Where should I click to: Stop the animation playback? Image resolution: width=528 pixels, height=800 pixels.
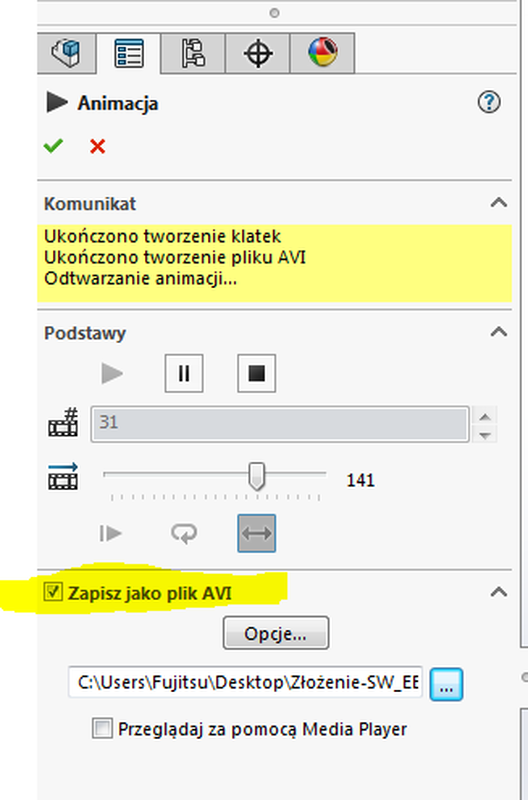tap(257, 373)
